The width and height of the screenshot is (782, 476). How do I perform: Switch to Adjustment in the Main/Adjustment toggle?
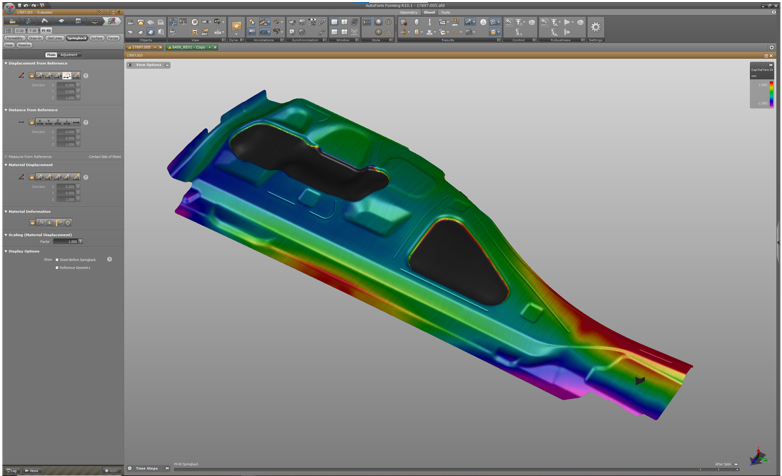(69, 55)
